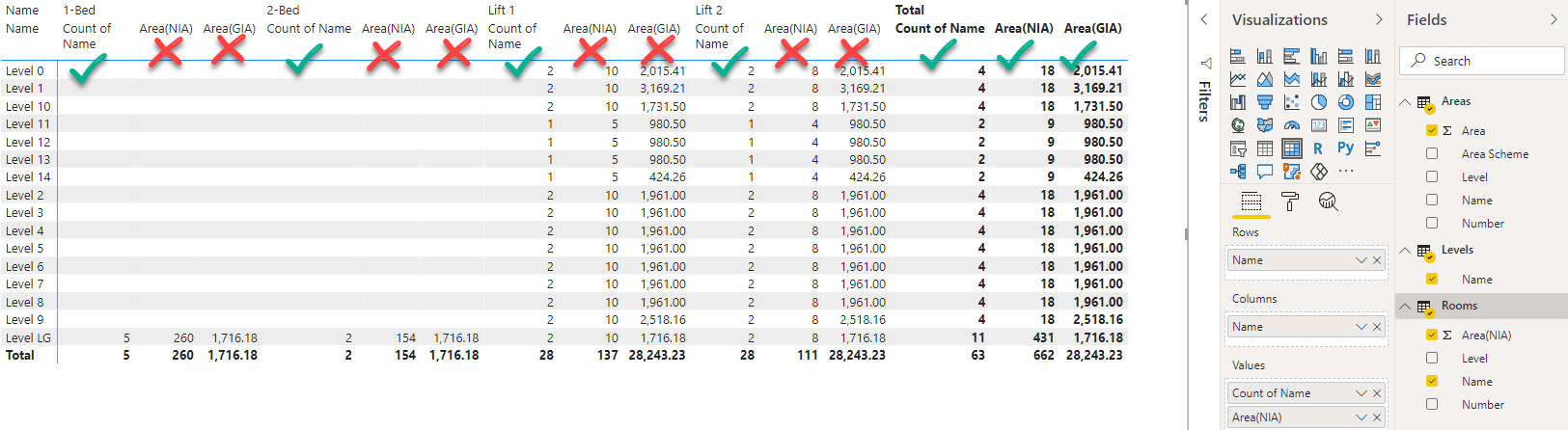Screen dimensions: 1568x430
Task: Get more visuals via ellipsis
Action: 1346,172
